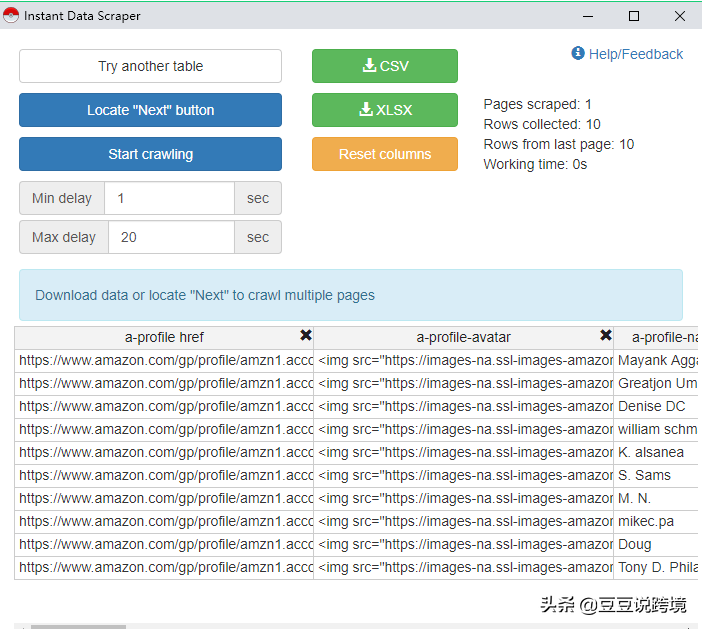Click avatar img cell in Doug row
Image resolution: width=702 pixels, height=629 pixels.
coord(463,545)
